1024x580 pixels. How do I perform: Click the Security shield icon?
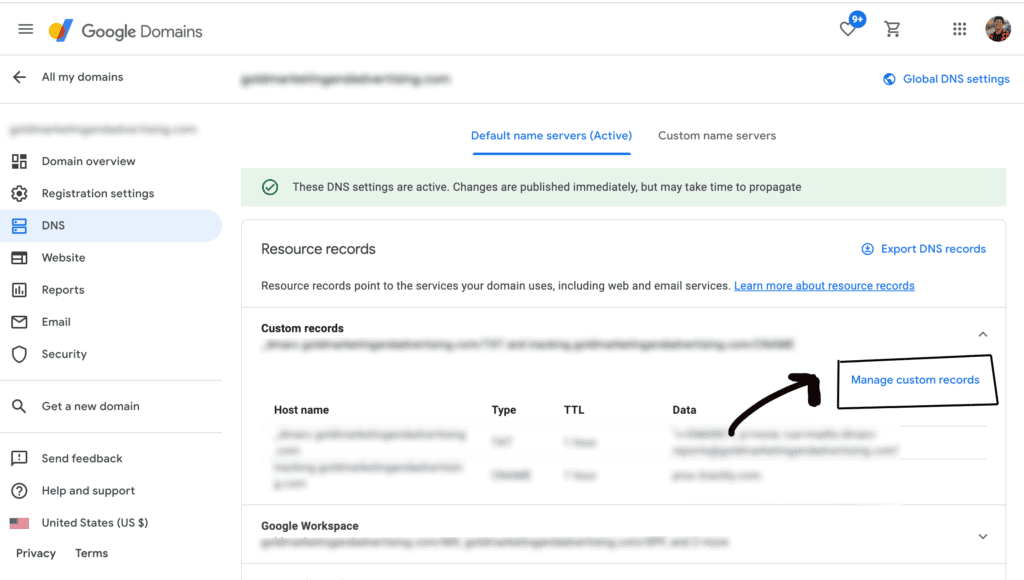point(20,354)
